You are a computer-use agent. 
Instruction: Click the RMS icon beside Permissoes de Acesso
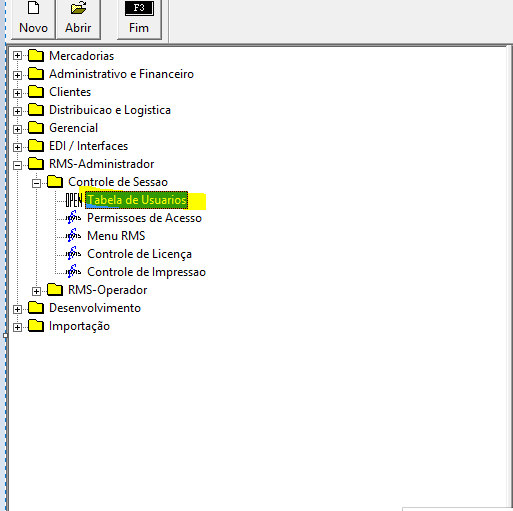tap(74, 217)
